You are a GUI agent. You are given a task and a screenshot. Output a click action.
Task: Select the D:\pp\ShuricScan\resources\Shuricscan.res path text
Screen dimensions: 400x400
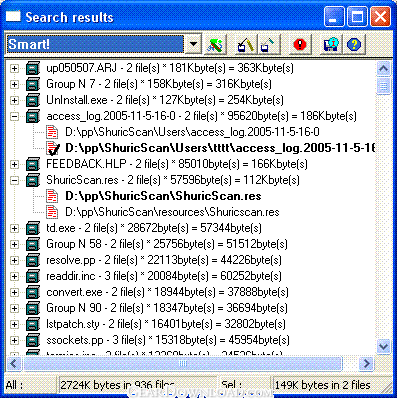[x=172, y=212]
